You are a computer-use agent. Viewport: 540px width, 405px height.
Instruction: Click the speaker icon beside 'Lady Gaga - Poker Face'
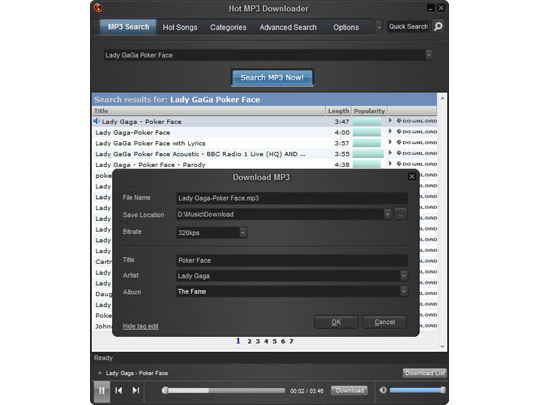[x=97, y=121]
